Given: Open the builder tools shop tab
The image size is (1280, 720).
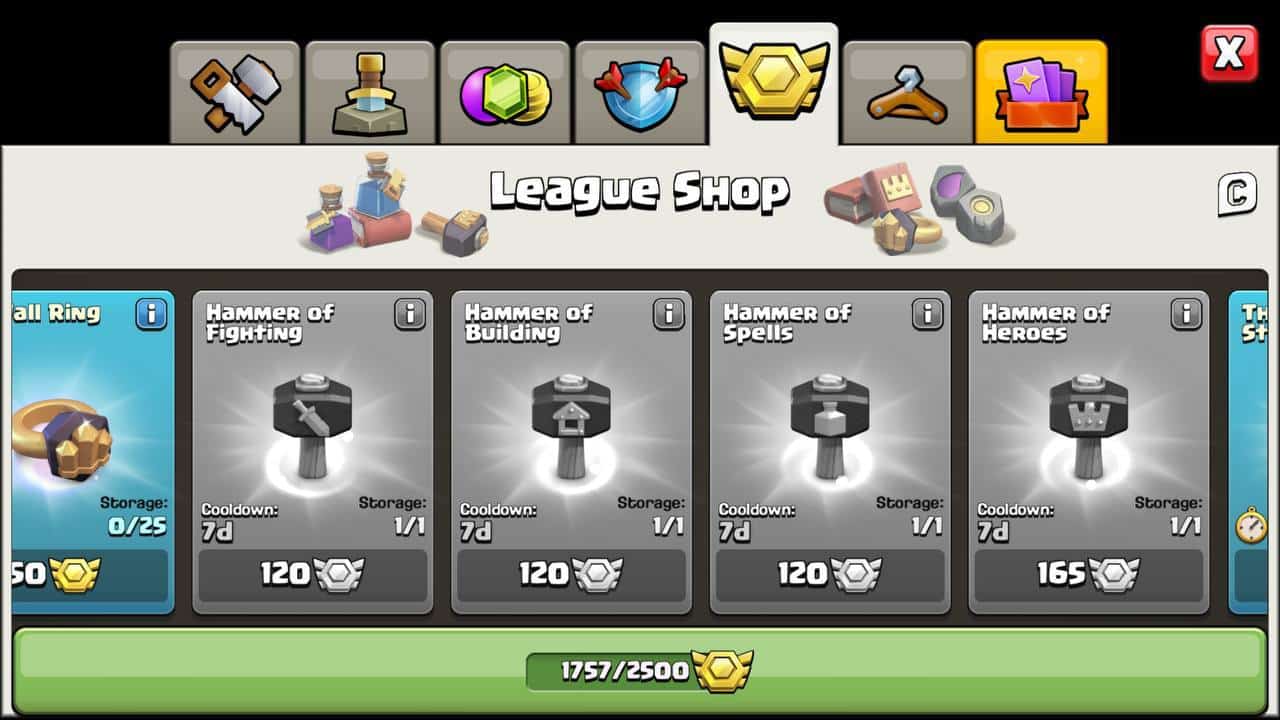Looking at the screenshot, I should click(x=235, y=93).
